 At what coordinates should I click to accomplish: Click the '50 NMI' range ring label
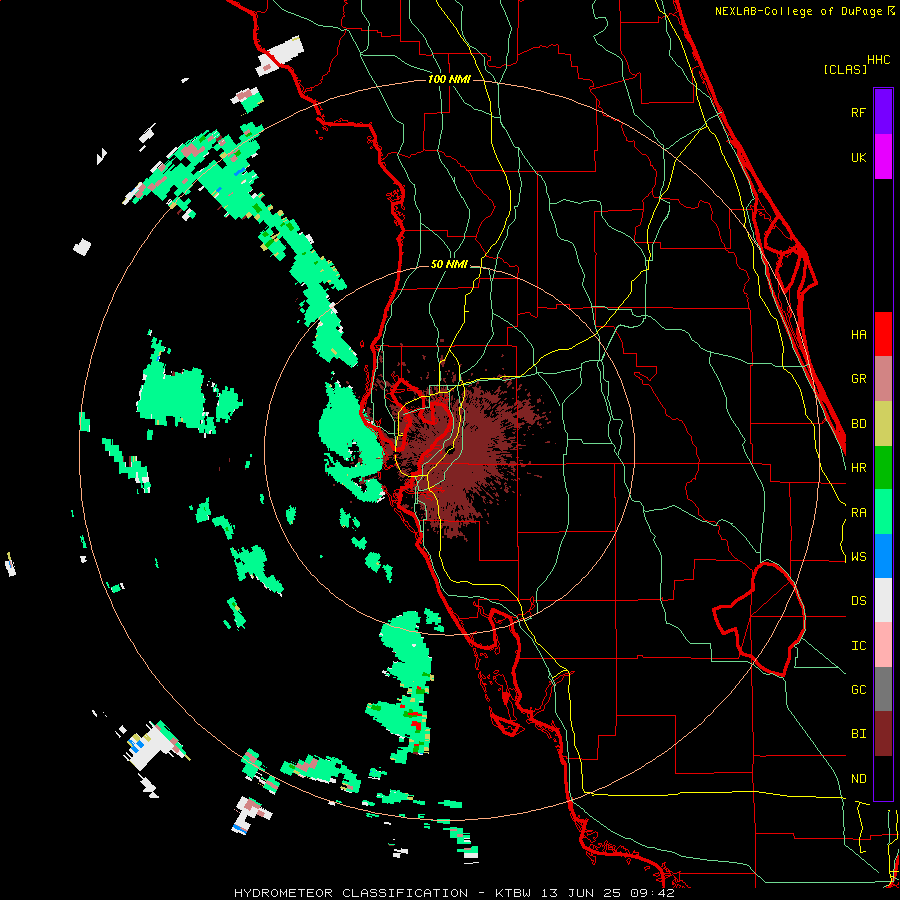(449, 265)
